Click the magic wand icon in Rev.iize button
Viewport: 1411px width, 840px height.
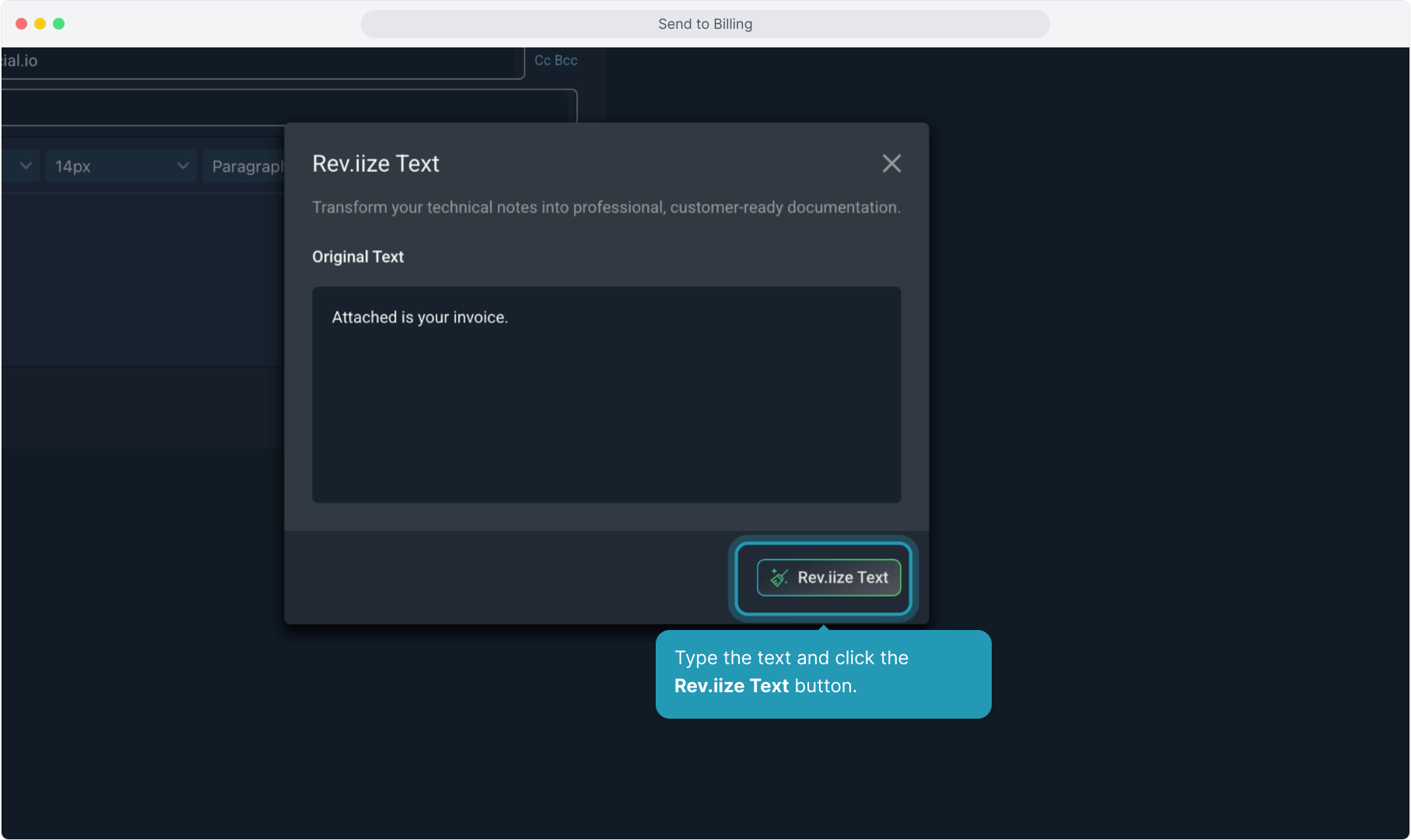779,577
